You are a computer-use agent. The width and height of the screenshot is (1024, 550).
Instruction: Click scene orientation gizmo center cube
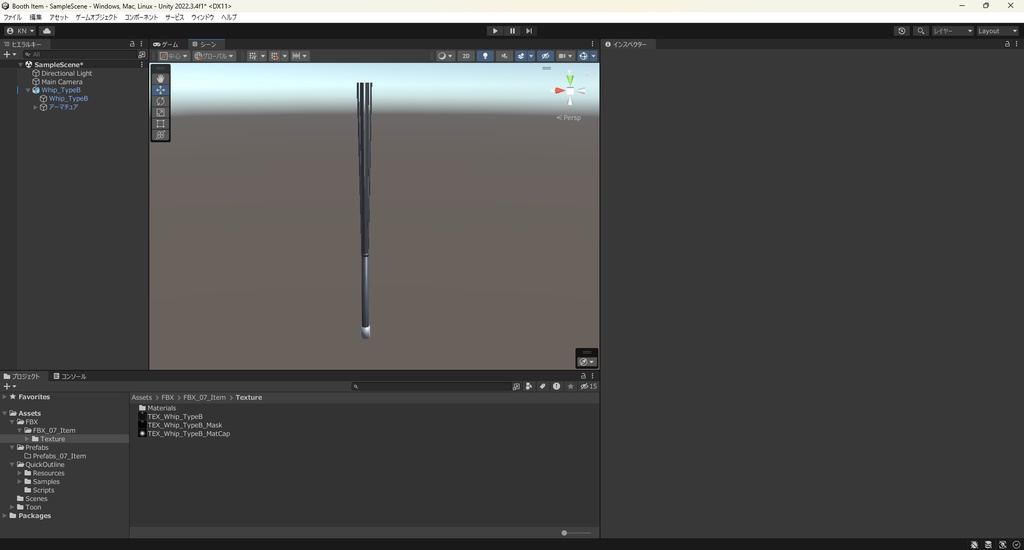(570, 91)
